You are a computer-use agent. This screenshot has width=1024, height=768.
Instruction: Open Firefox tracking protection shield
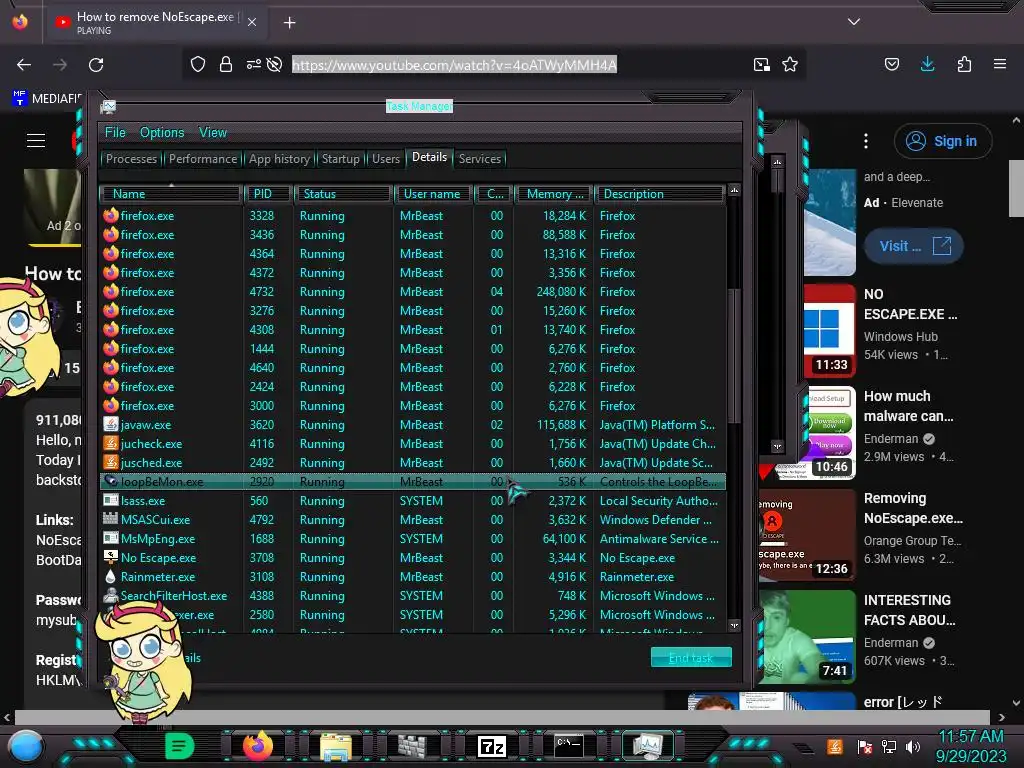click(198, 64)
